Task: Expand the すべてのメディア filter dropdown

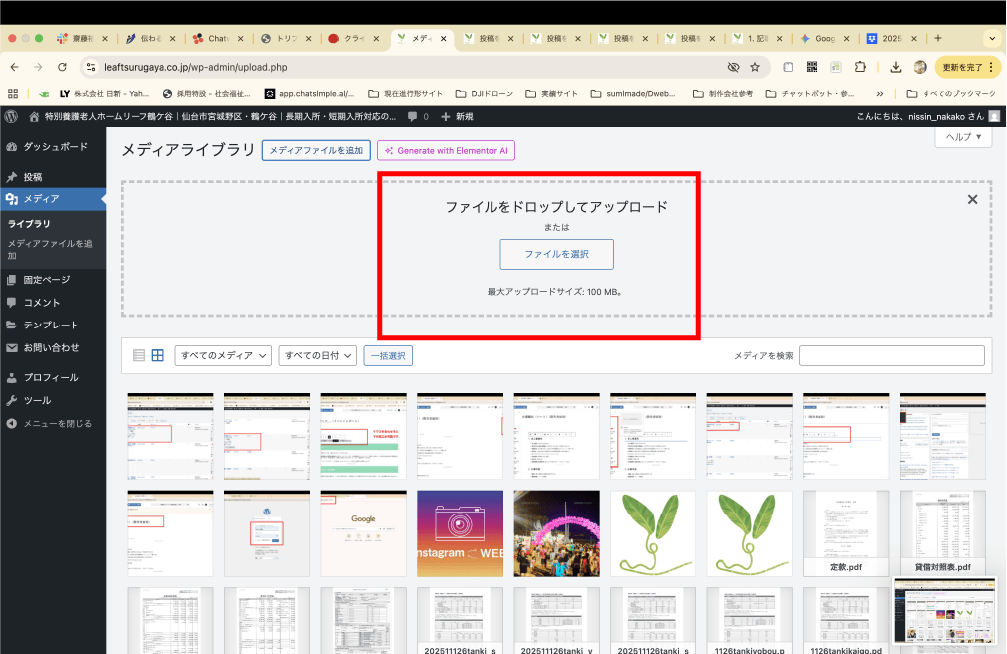Action: (x=223, y=355)
